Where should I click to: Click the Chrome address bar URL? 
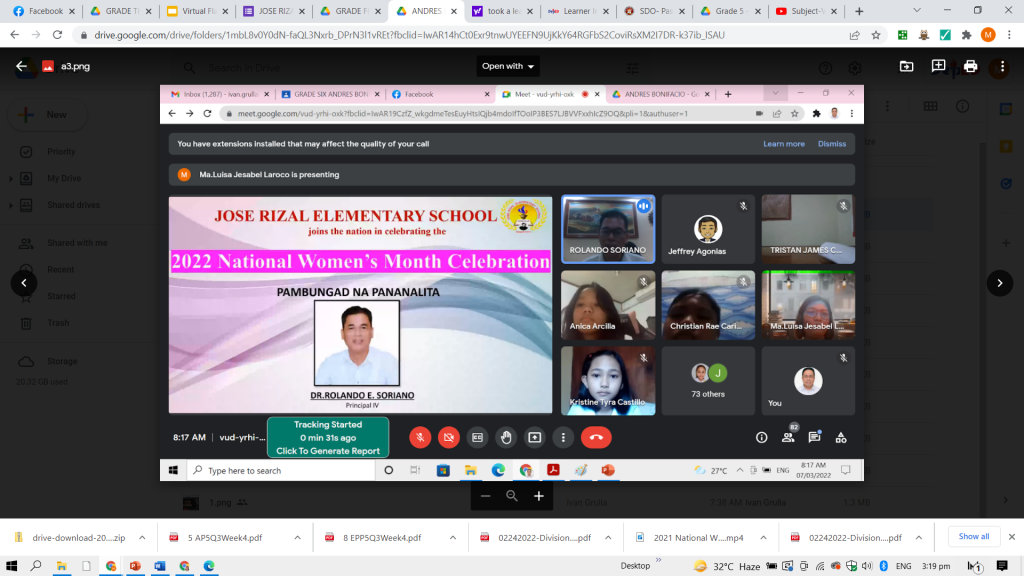pyautogui.click(x=409, y=35)
